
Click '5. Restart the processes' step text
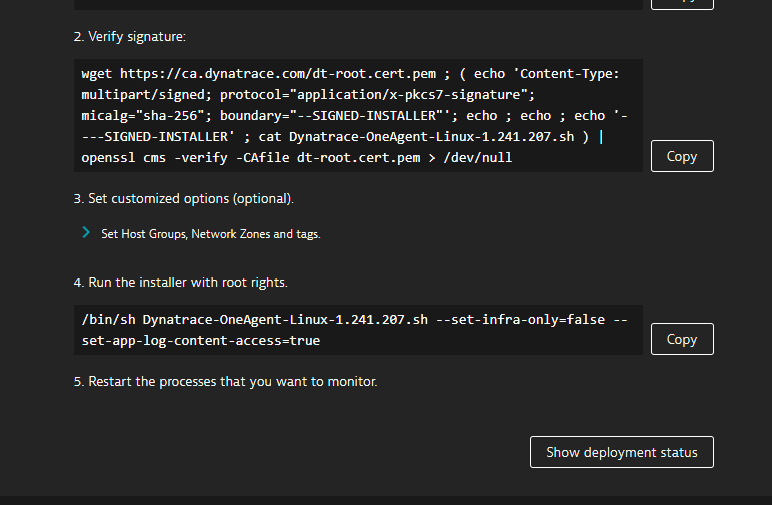[x=226, y=382]
